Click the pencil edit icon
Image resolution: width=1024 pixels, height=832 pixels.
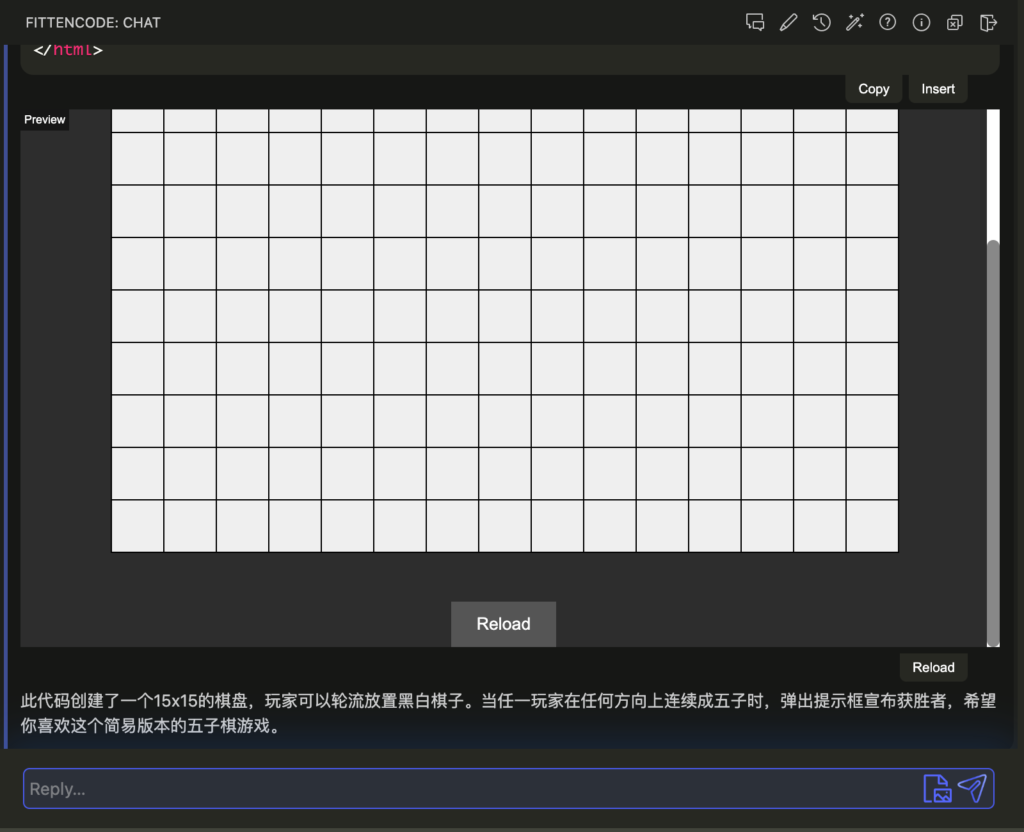[x=788, y=22]
